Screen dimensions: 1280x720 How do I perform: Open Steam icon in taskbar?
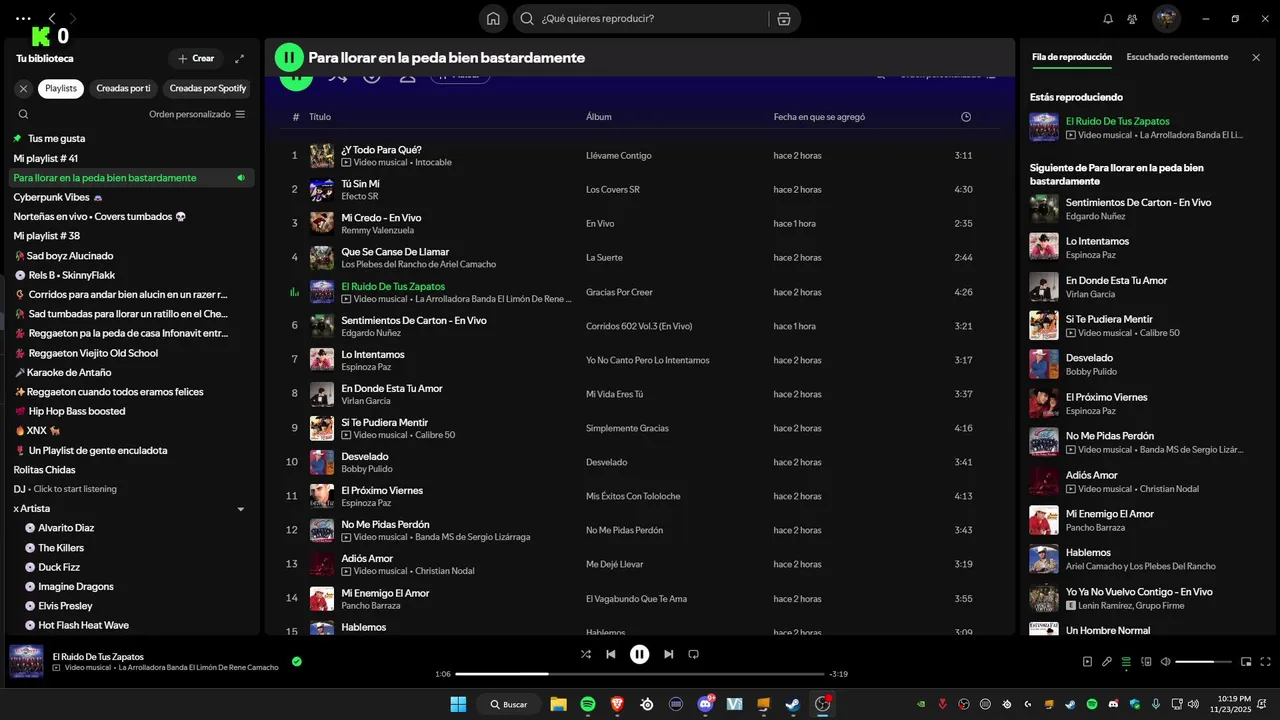pos(792,704)
